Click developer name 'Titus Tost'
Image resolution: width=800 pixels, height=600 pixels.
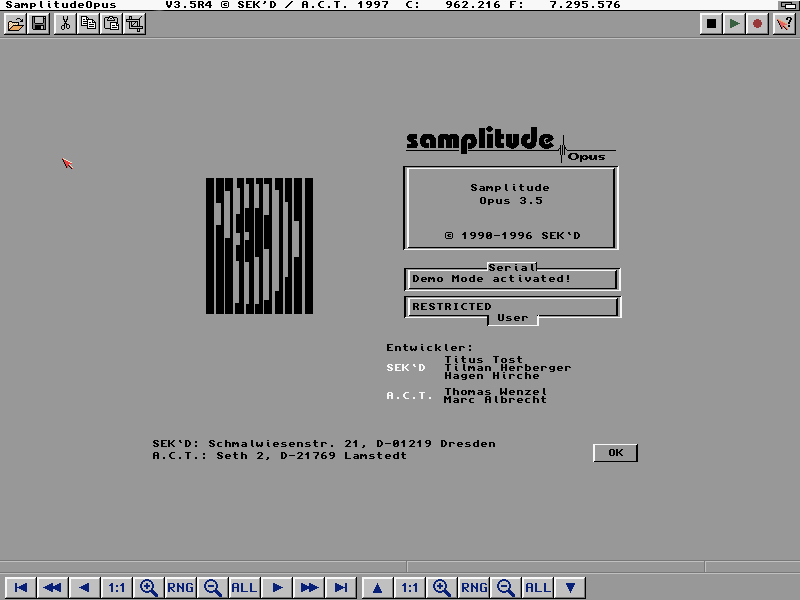(x=483, y=359)
